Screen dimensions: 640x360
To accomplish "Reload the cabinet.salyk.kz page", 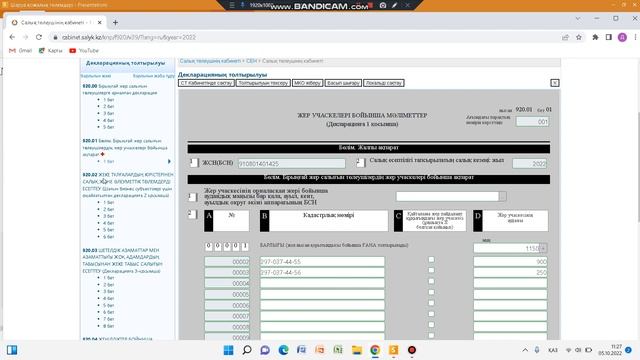I will (39, 37).
